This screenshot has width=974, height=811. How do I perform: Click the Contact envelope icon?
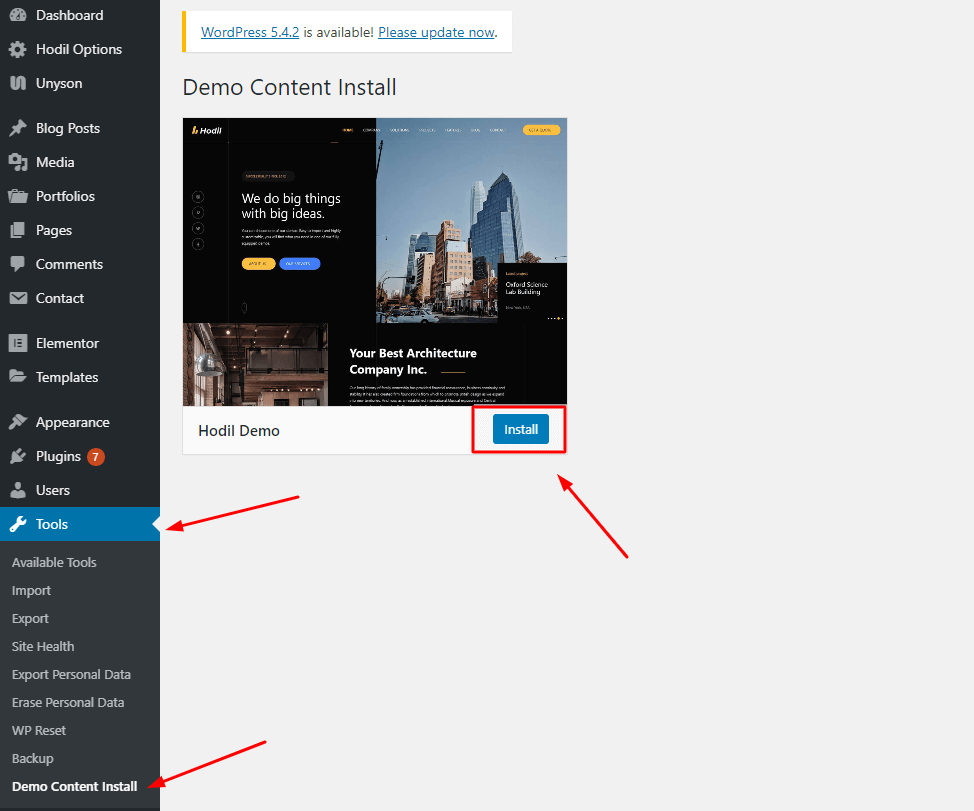pos(18,298)
